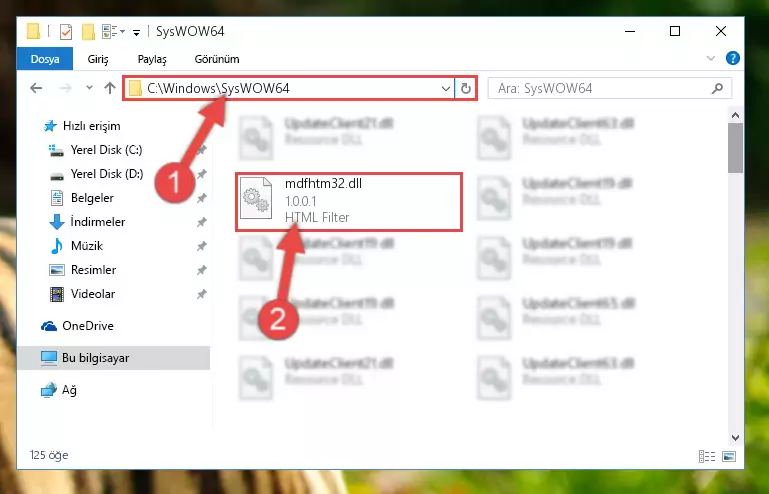Open the recent locations dropdown arrow

(89, 88)
